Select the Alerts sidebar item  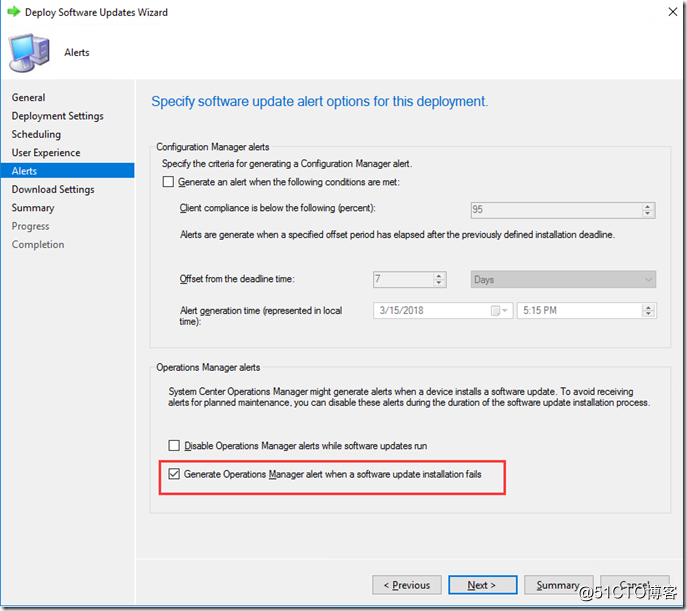pos(67,171)
